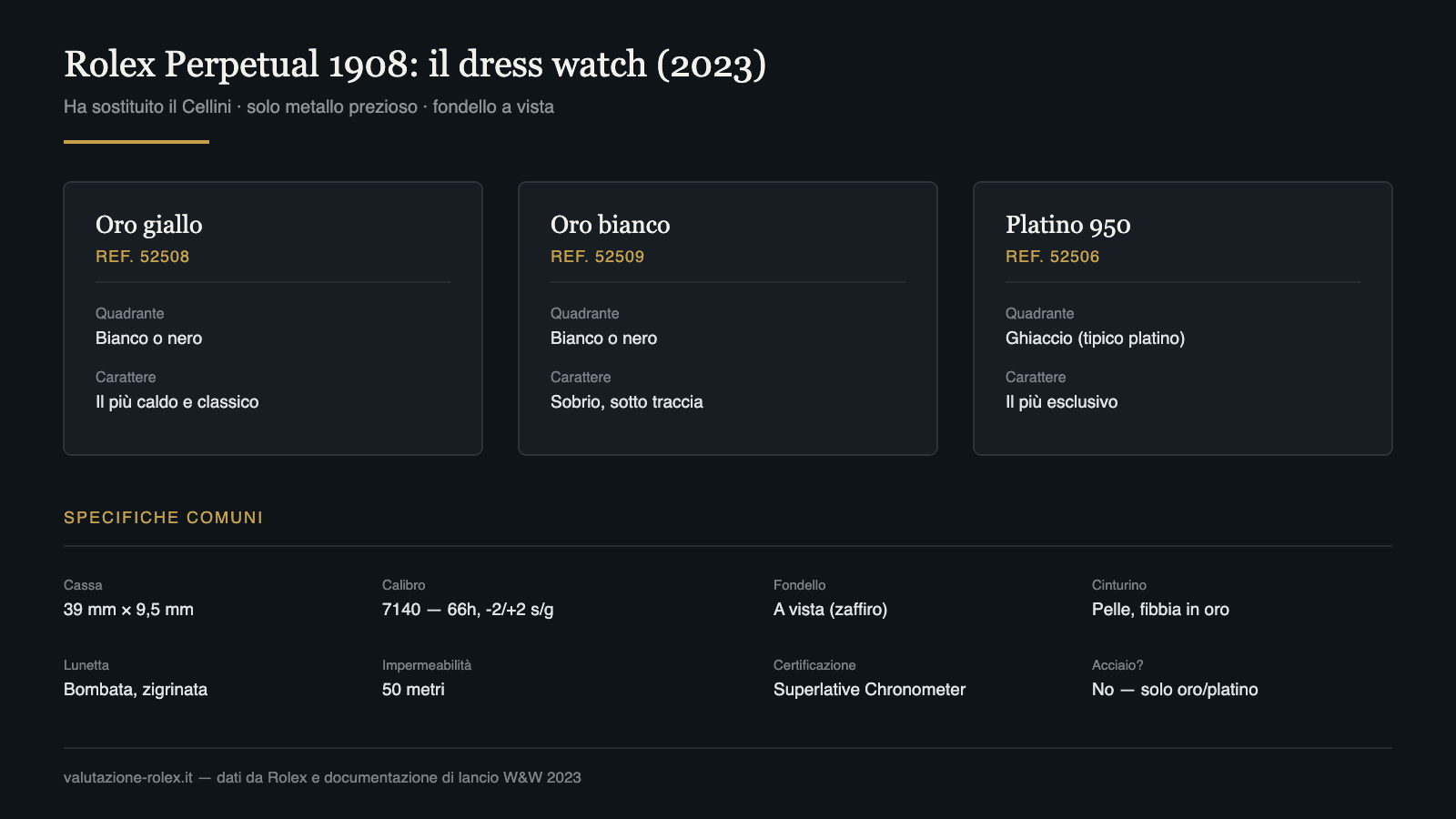Select the SPECIFICHE COMUNI section heading
This screenshot has width=1456, height=819.
coord(164,518)
